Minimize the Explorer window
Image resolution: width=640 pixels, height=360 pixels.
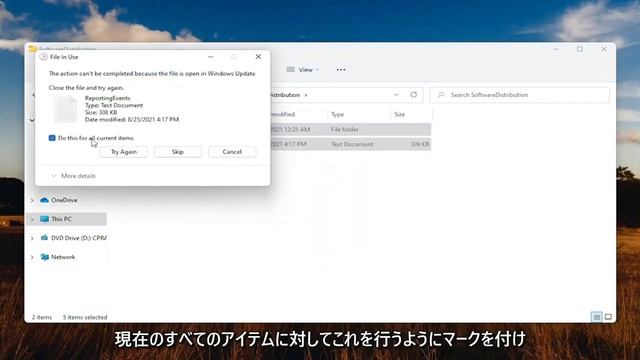556,49
